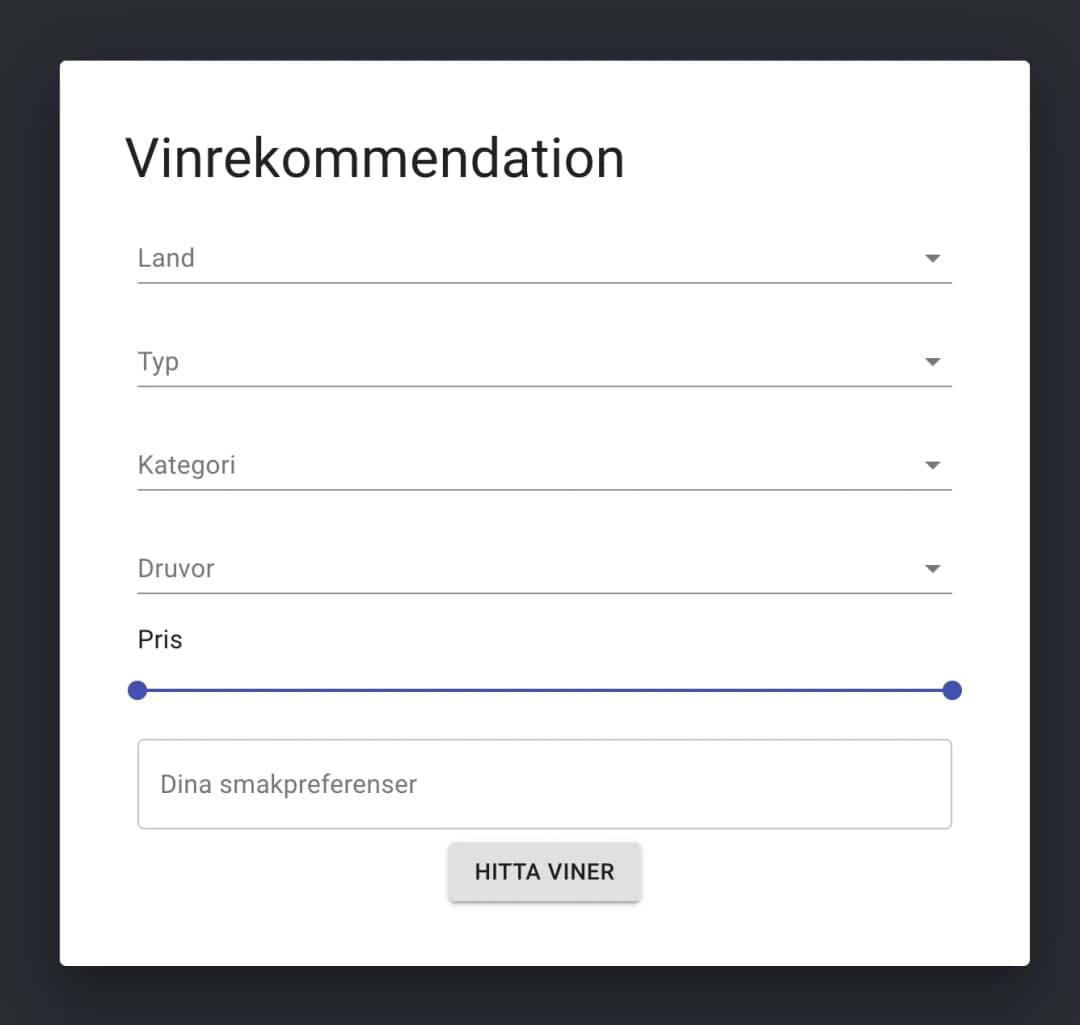Click the Vinrekommendation heading
Screen dimensions: 1080x1025
(x=374, y=157)
